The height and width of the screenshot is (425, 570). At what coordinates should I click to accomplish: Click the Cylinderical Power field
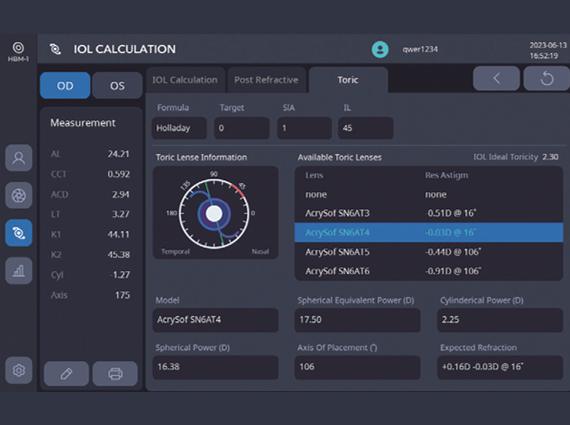pos(500,320)
